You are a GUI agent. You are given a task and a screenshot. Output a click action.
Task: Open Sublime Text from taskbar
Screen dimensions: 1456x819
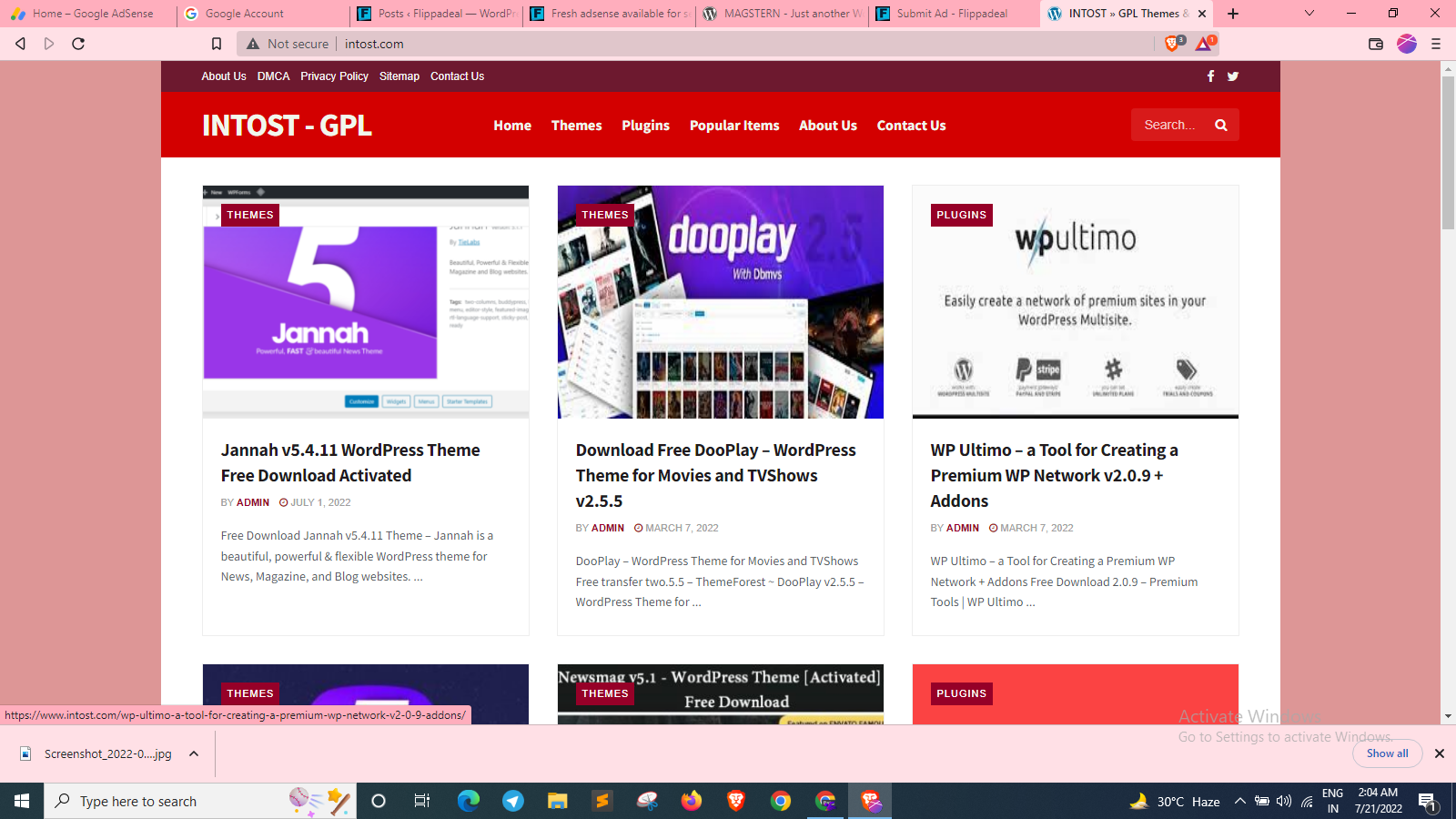(602, 801)
